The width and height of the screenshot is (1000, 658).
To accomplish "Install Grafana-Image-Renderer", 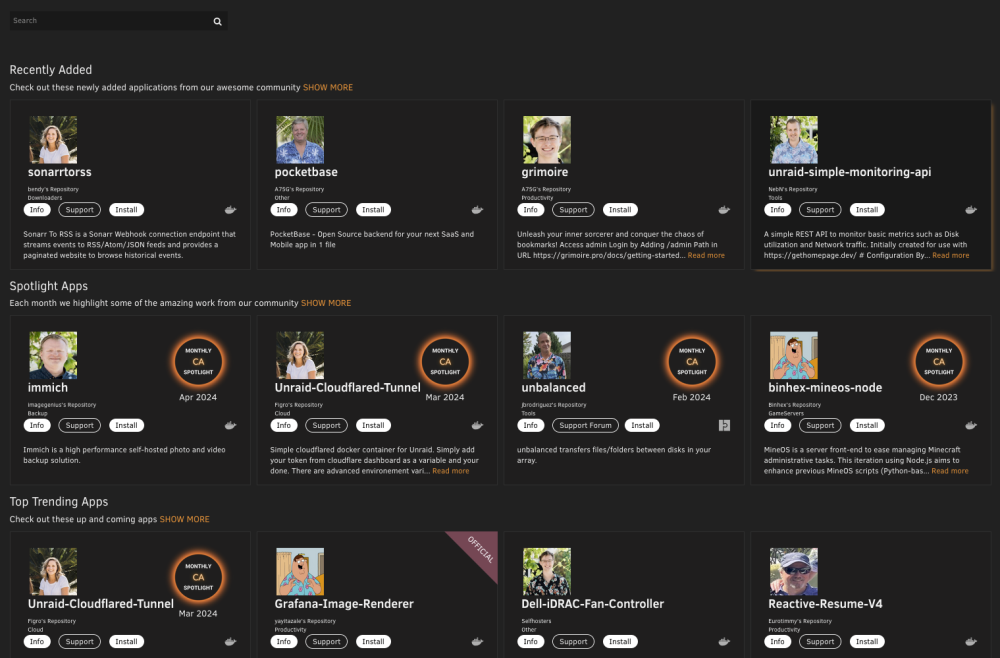I will tap(373, 641).
